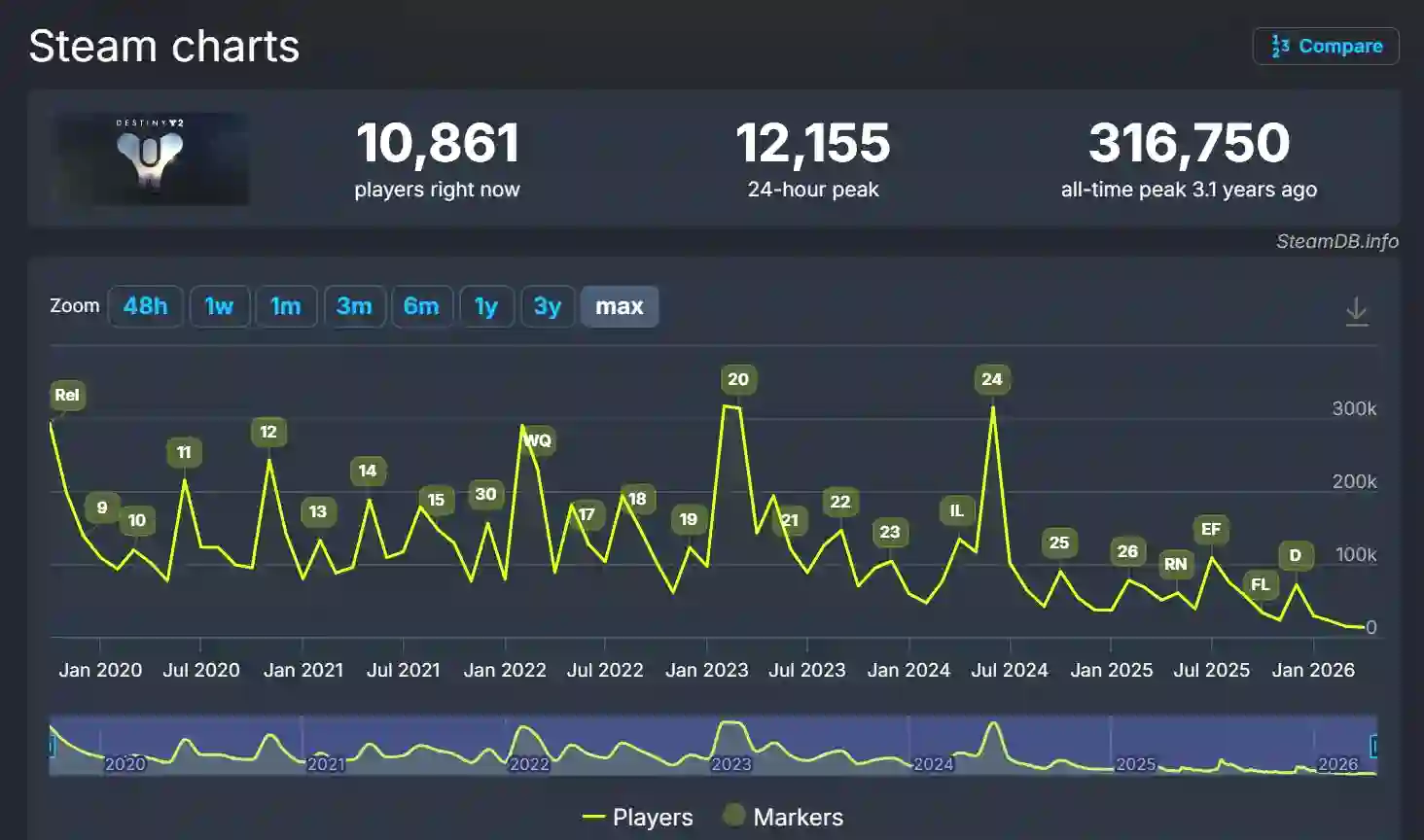1424x840 pixels.
Task: Click the 300k y-axis label
Action: pyautogui.click(x=1354, y=408)
